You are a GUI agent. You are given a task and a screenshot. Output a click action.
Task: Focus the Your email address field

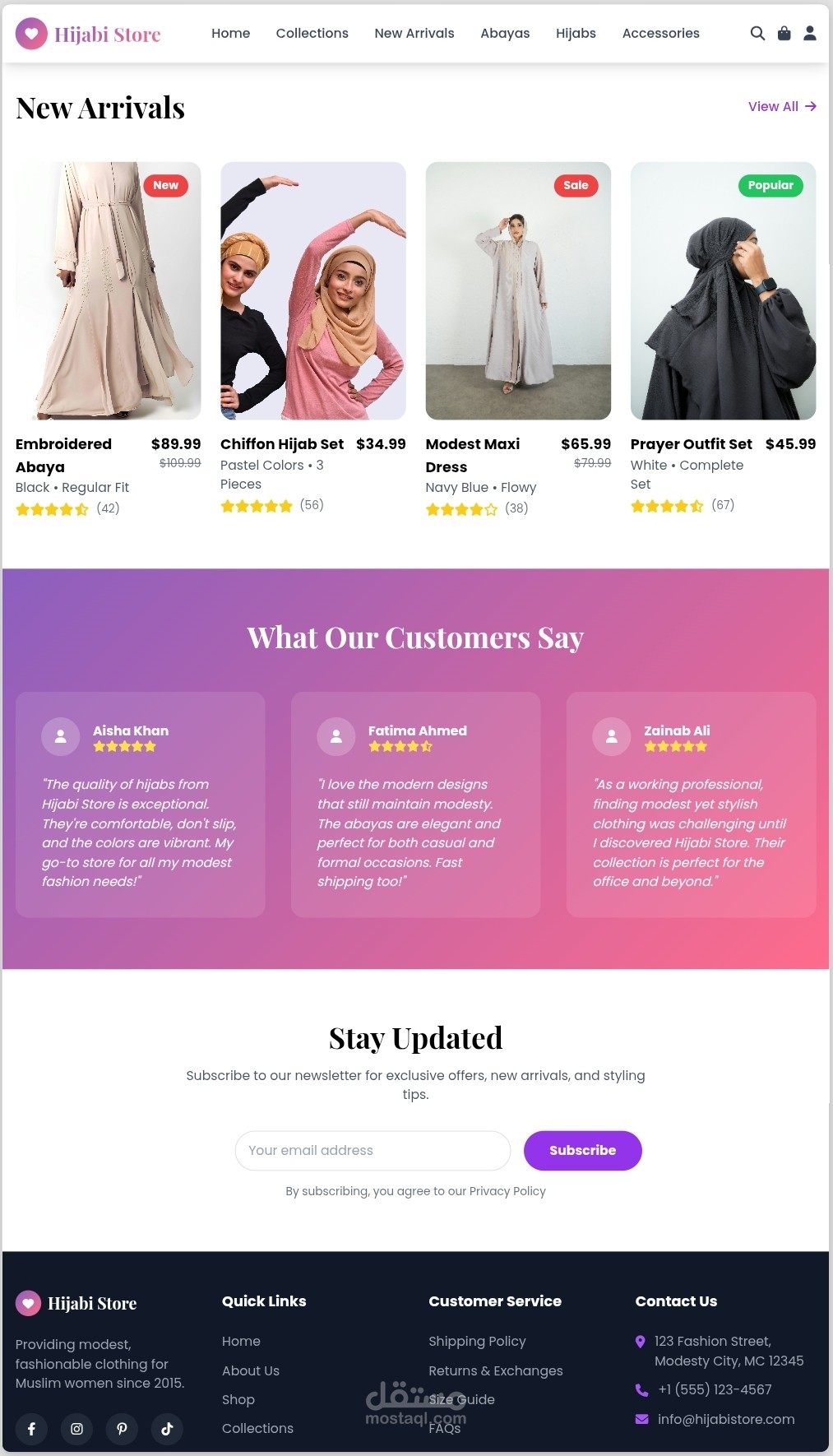pyautogui.click(x=373, y=1150)
